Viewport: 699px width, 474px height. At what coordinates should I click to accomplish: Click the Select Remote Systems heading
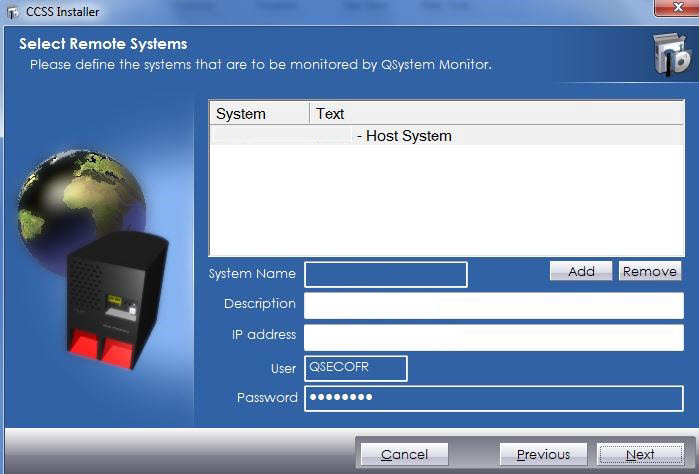103,44
